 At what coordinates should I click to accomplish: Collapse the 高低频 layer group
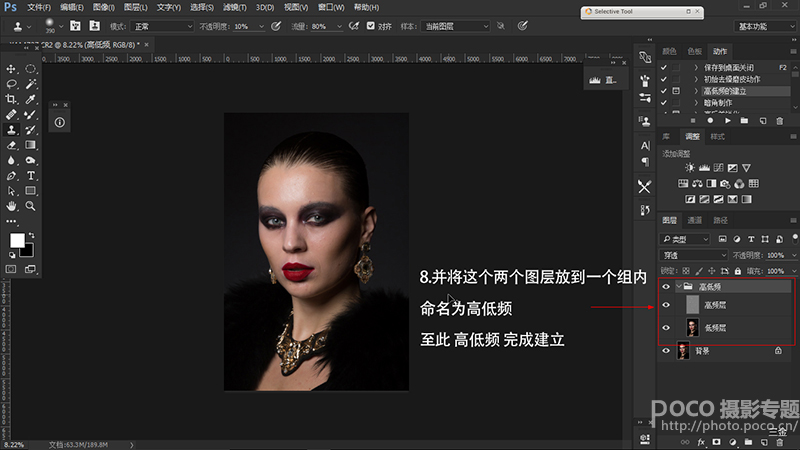[x=677, y=287]
